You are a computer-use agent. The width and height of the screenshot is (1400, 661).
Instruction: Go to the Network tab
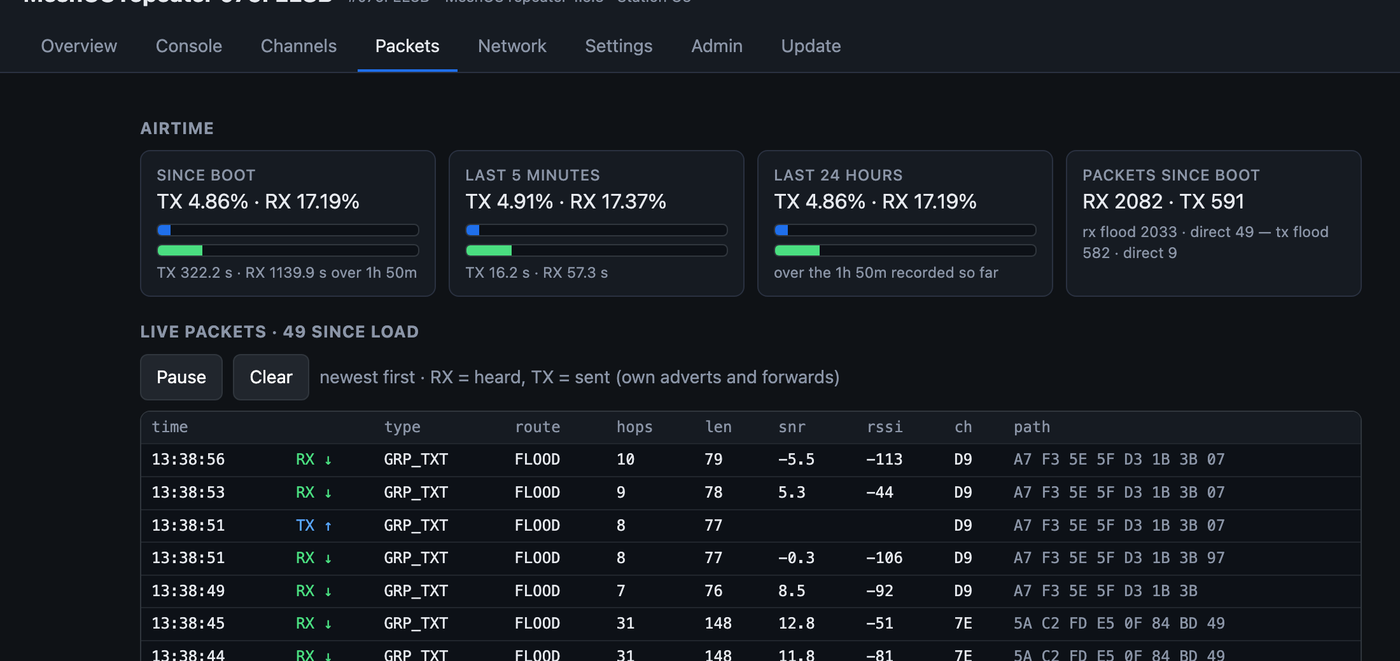[x=512, y=46]
